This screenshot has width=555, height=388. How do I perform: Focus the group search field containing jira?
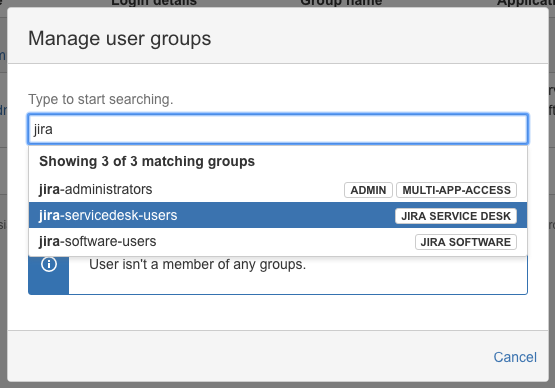point(278,129)
